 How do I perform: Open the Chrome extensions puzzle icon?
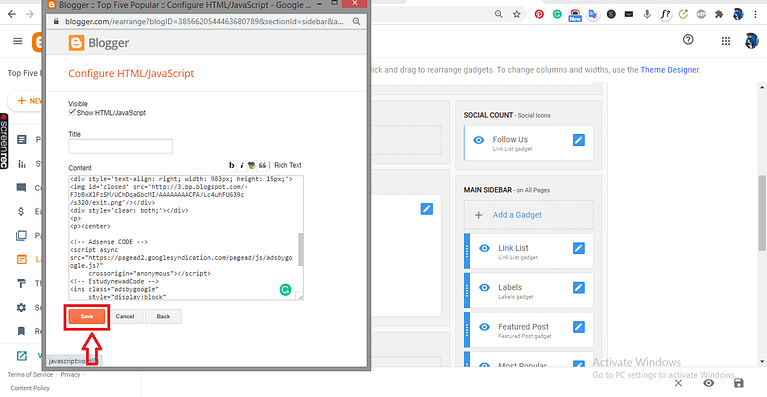719,14
